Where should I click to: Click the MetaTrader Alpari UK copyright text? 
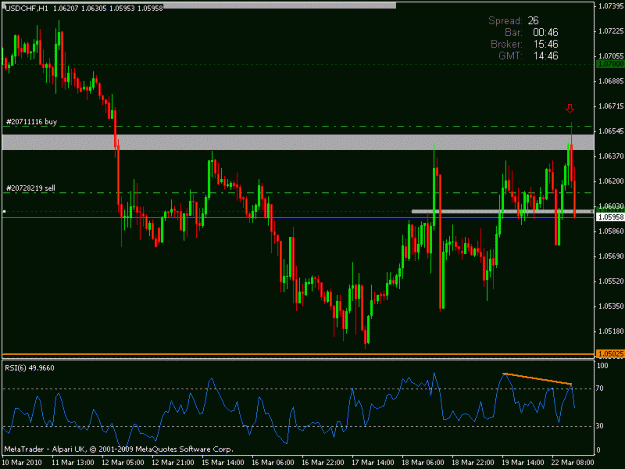tap(118, 449)
